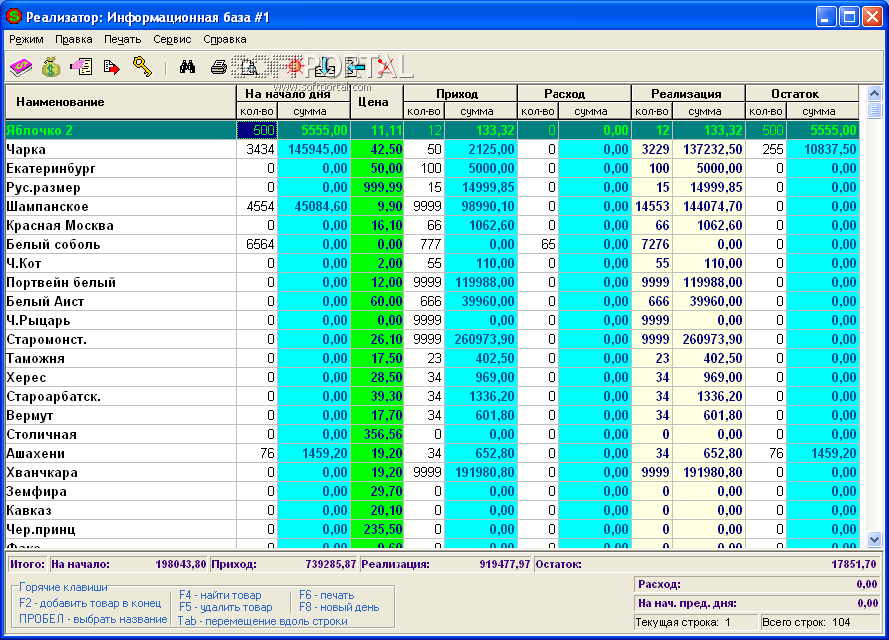The width and height of the screenshot is (889, 640).
Task: Click the money bag toolbar icon
Action: click(x=51, y=67)
